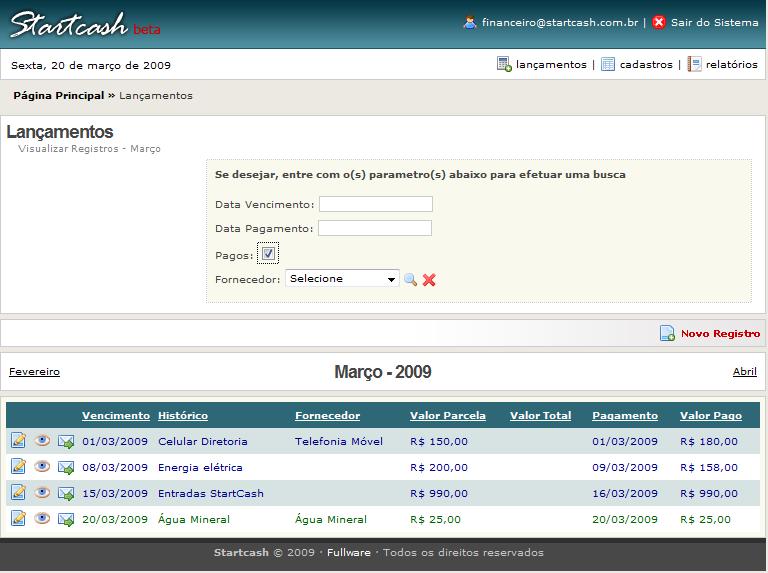Screen dimensions: 768x573
Task: Sort table by Valor Parcela column header
Action: click(448, 415)
